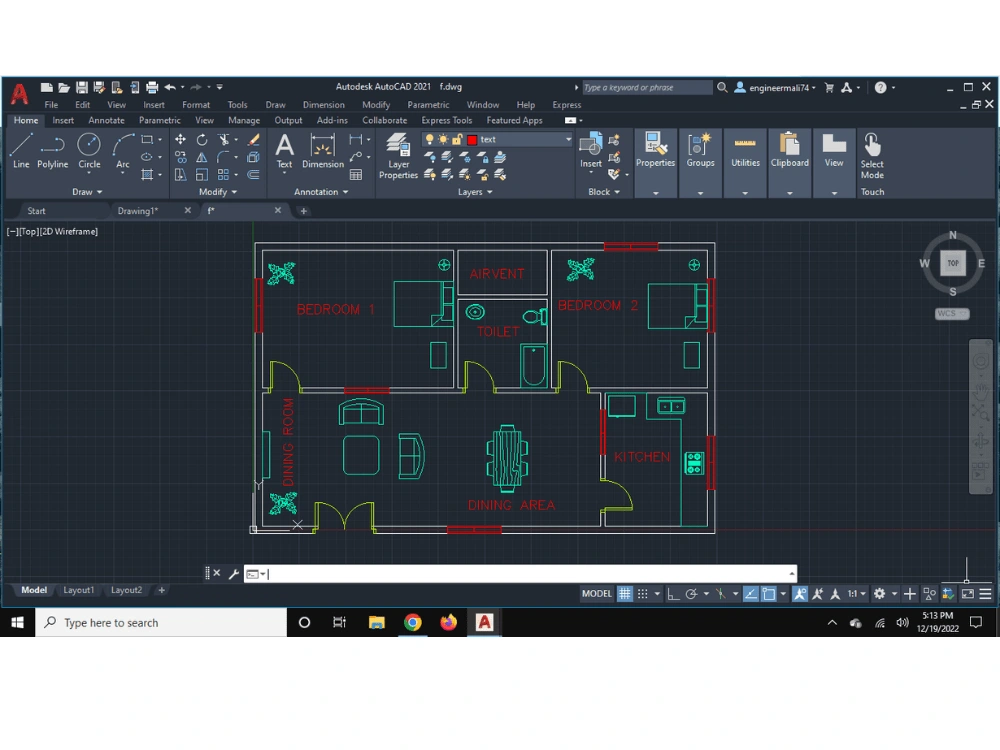Select the Line tool
Viewport: 1000px width, 750px height.
(x=20, y=150)
